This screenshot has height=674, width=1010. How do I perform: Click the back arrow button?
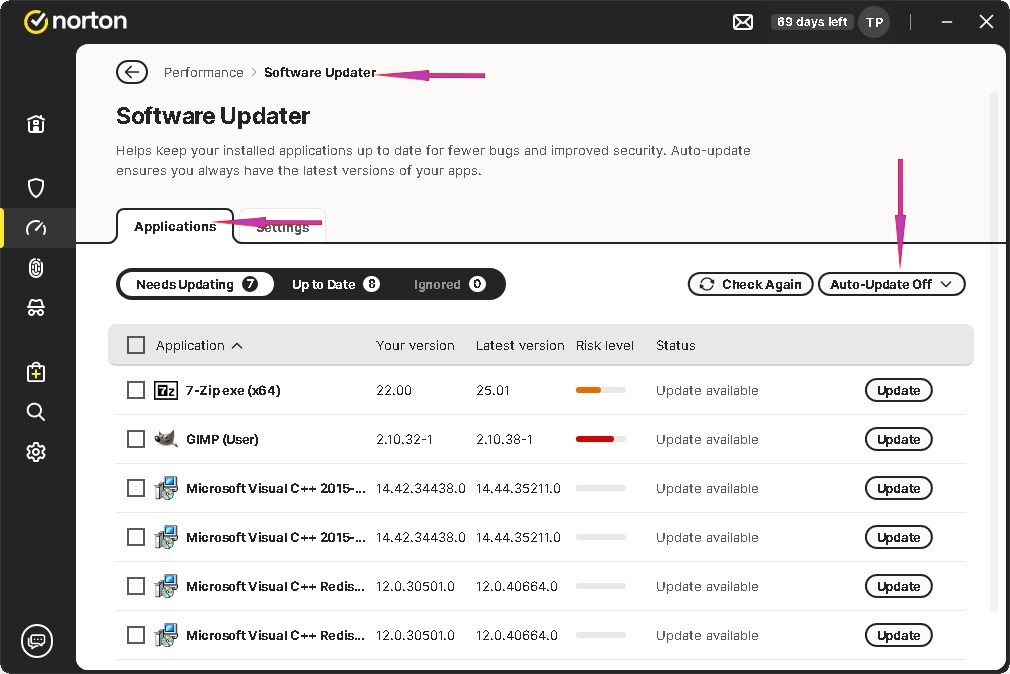131,72
